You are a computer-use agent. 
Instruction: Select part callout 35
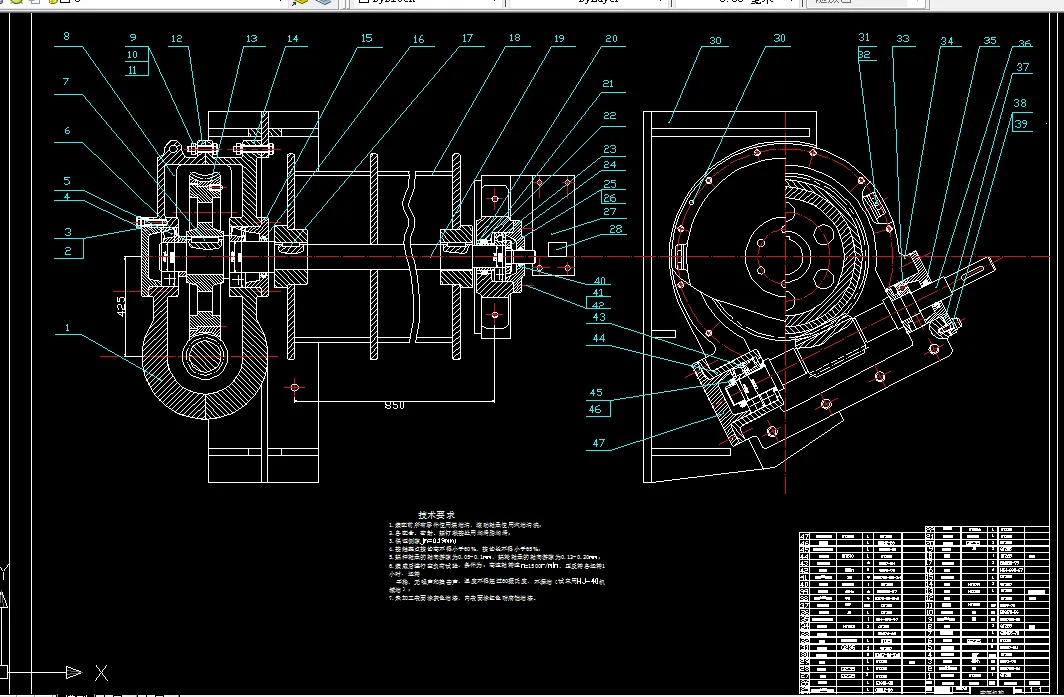tap(990, 41)
